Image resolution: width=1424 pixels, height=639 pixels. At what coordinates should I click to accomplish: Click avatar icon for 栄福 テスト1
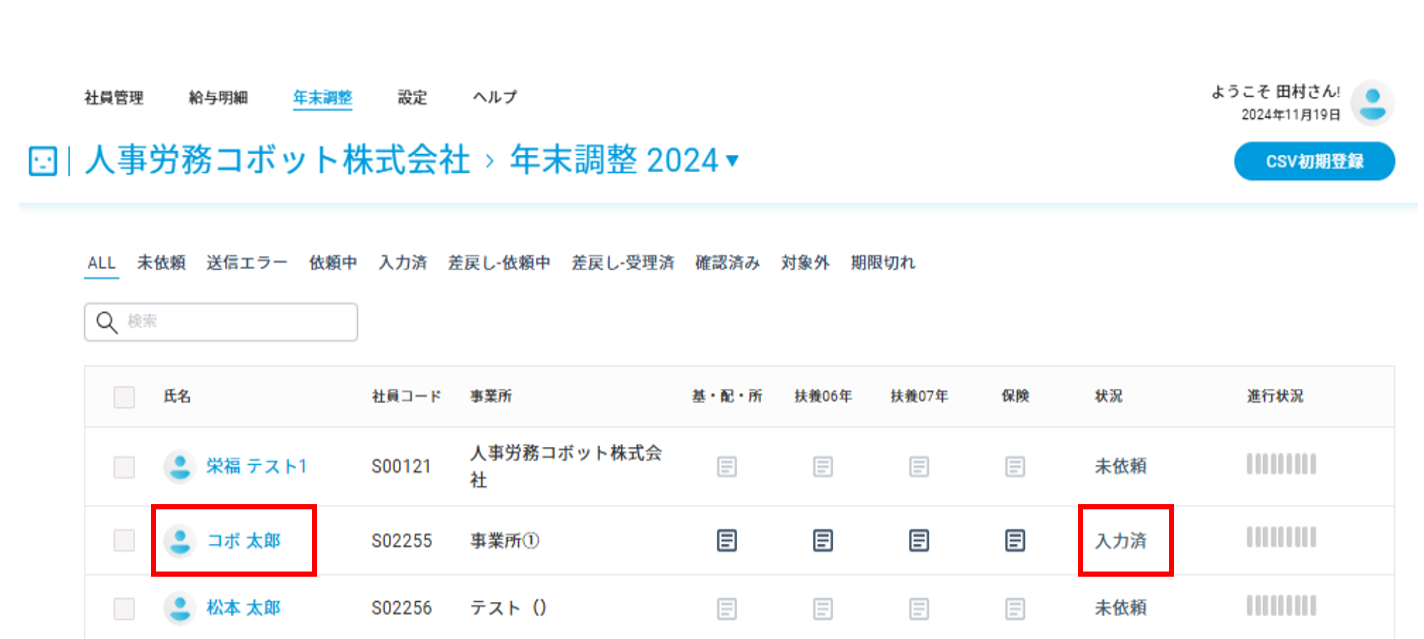180,466
